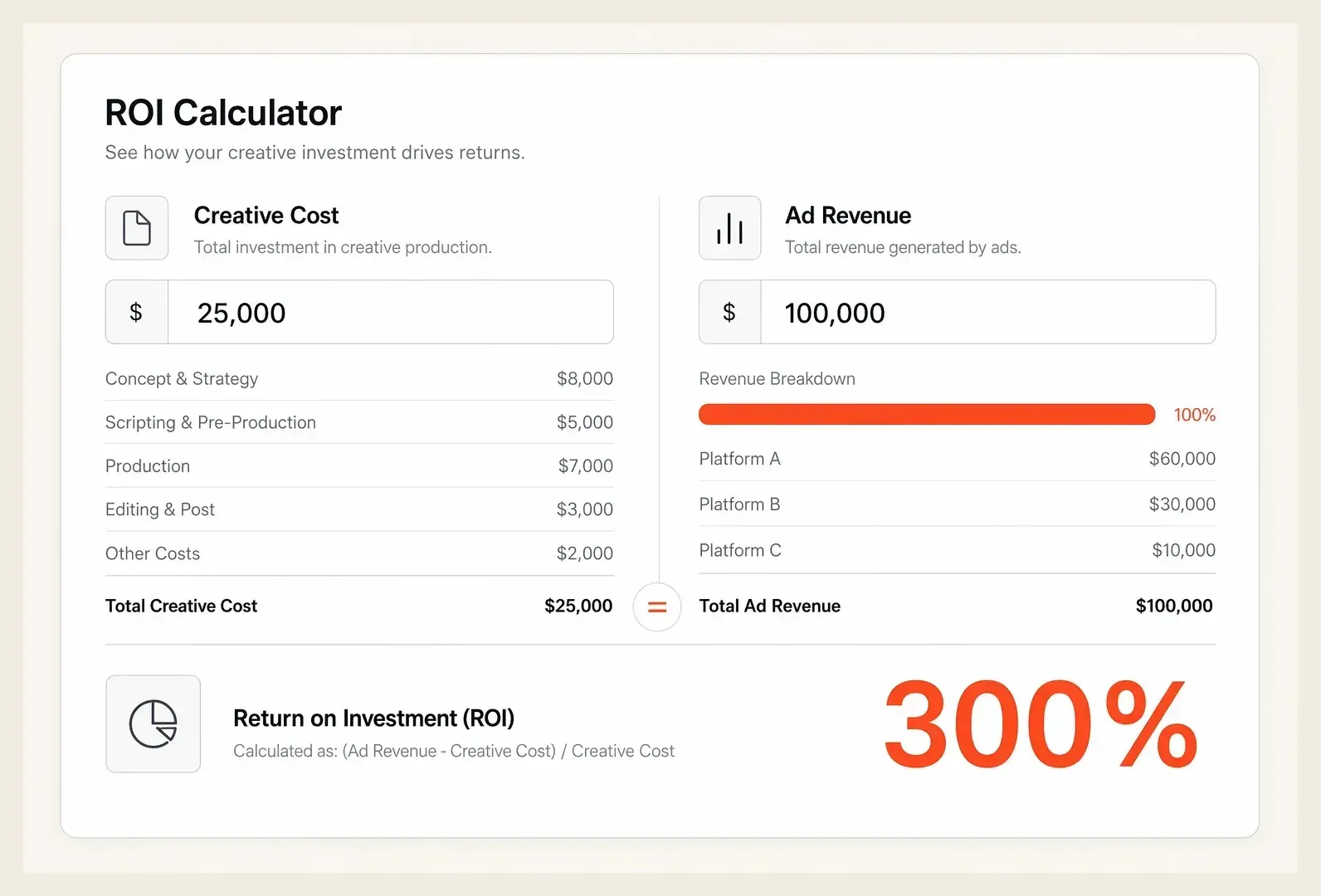Click the dollar sign beside 100,000
Viewport: 1321px width, 896px height.
730,312
